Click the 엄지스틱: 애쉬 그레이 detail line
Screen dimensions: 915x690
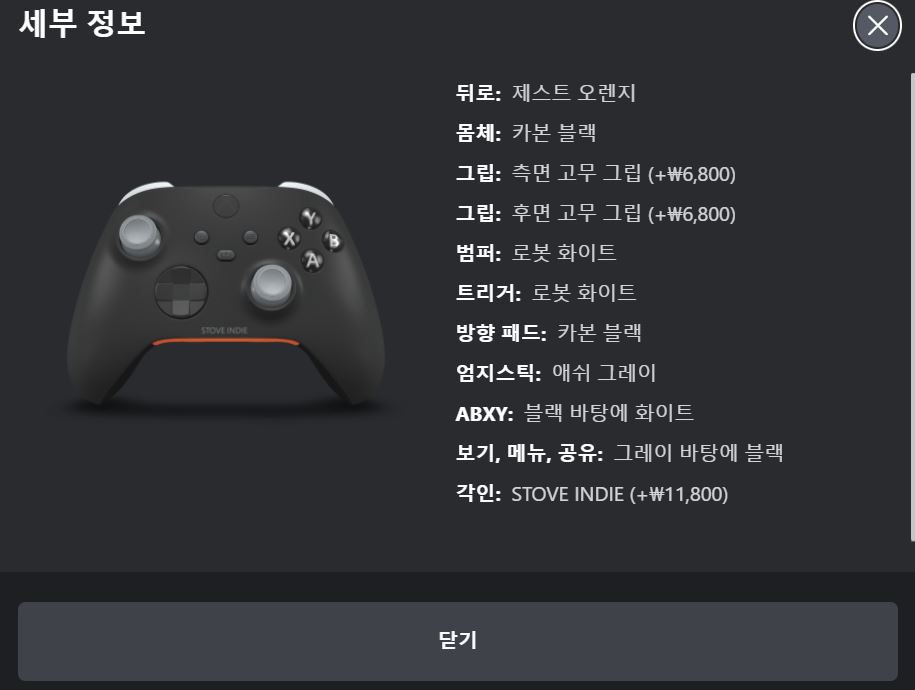556,372
